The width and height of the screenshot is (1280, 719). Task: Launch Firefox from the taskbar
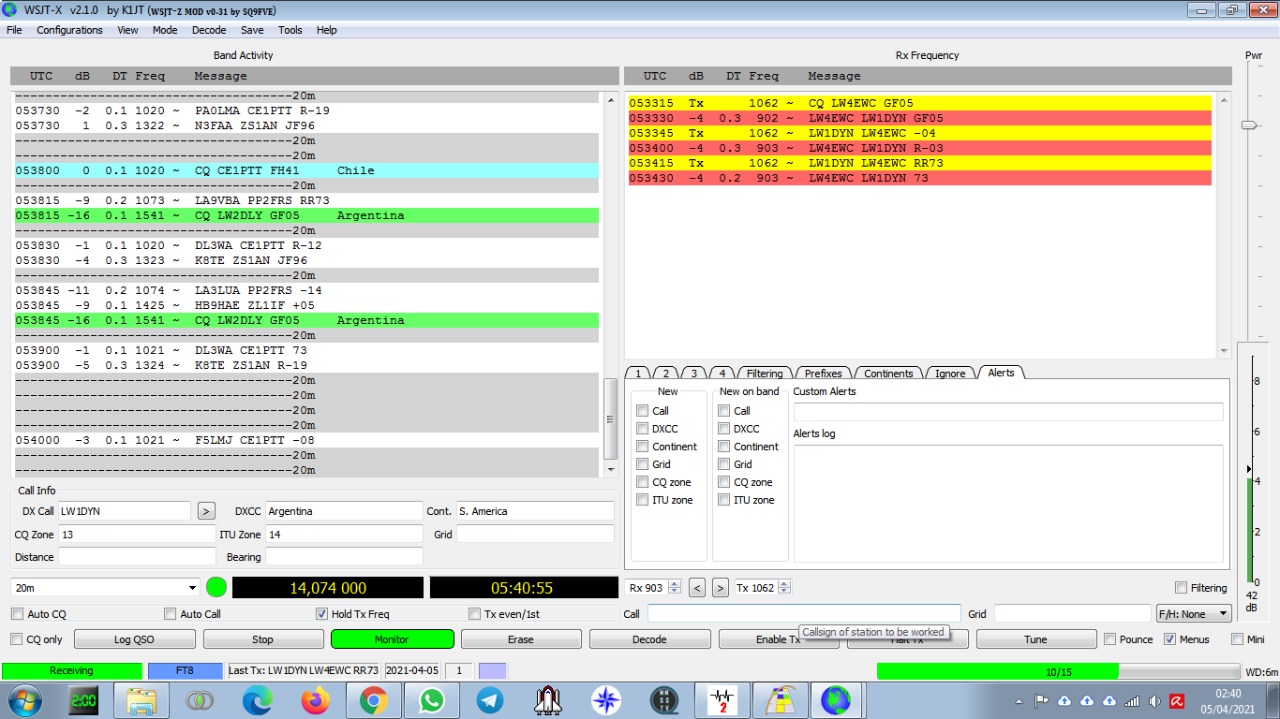coord(315,701)
